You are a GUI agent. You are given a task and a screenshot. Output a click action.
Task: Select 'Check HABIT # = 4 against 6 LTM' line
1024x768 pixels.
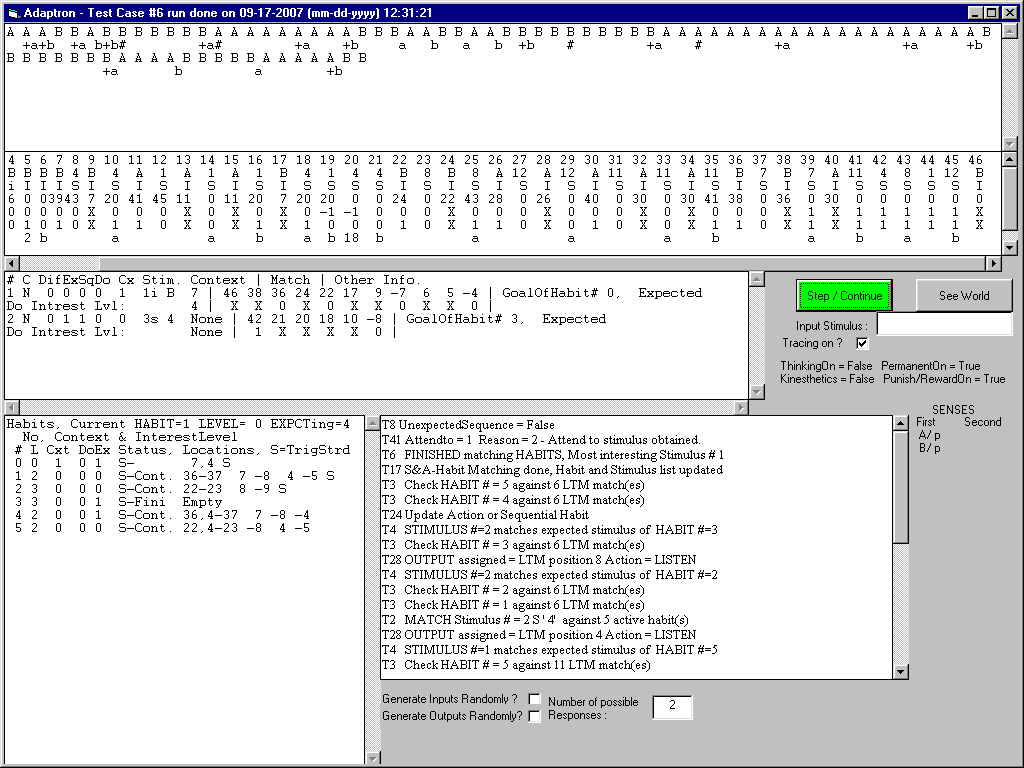[x=513, y=500]
